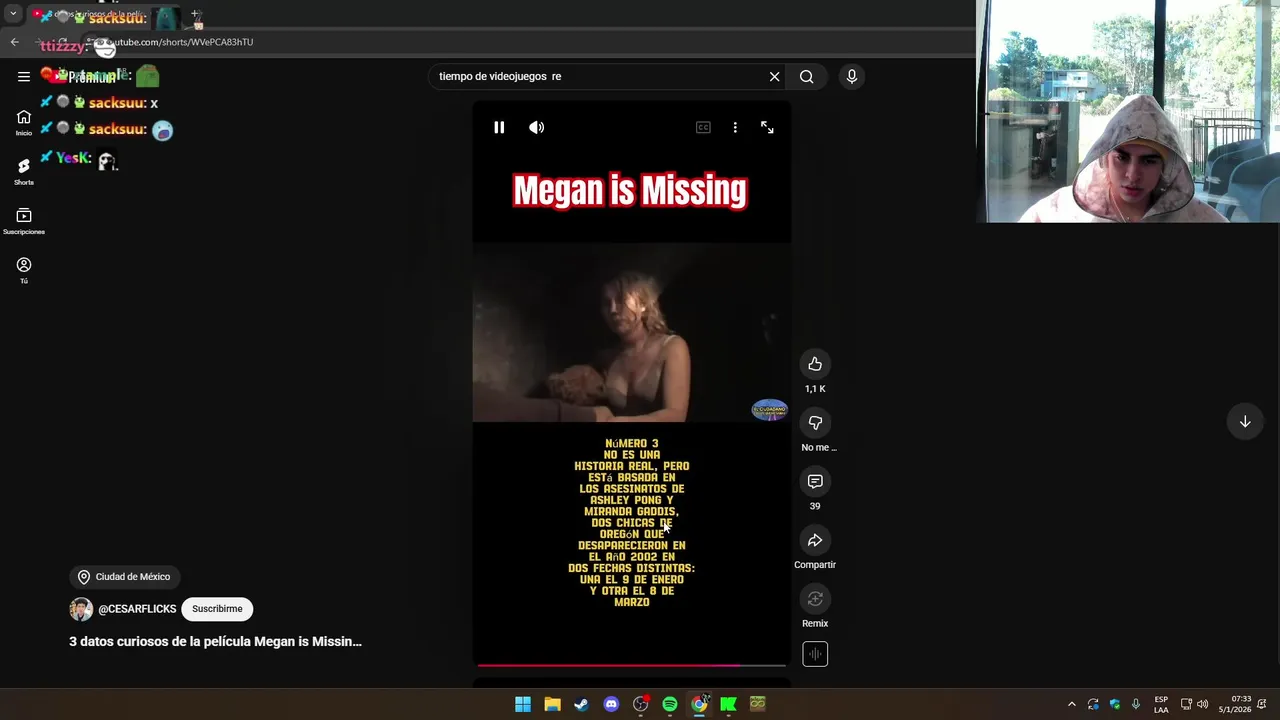Click the microphone tray icon
Viewport: 1280px width, 720px height.
click(1136, 704)
